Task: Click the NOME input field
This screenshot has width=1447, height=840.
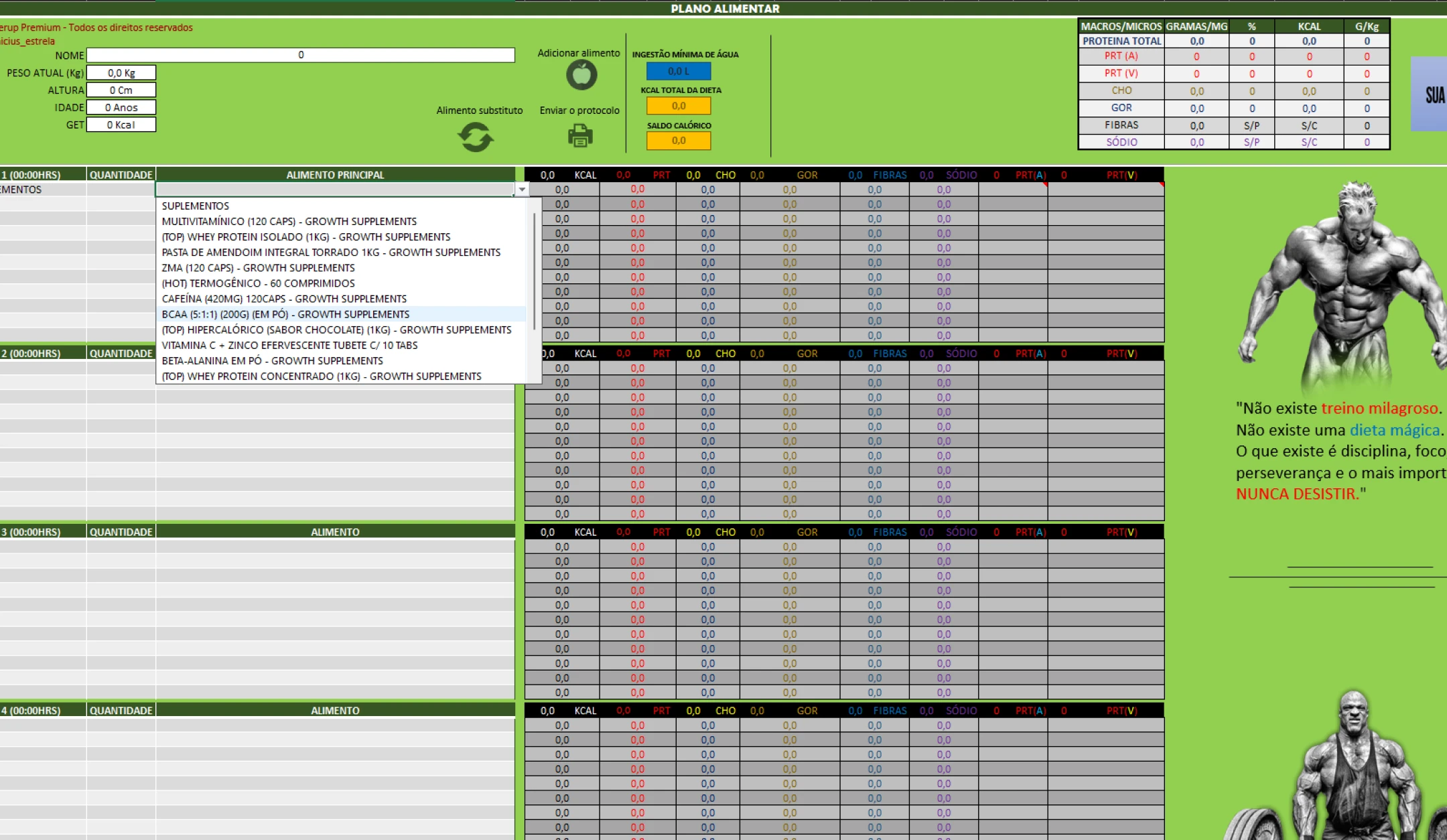Action: point(300,55)
